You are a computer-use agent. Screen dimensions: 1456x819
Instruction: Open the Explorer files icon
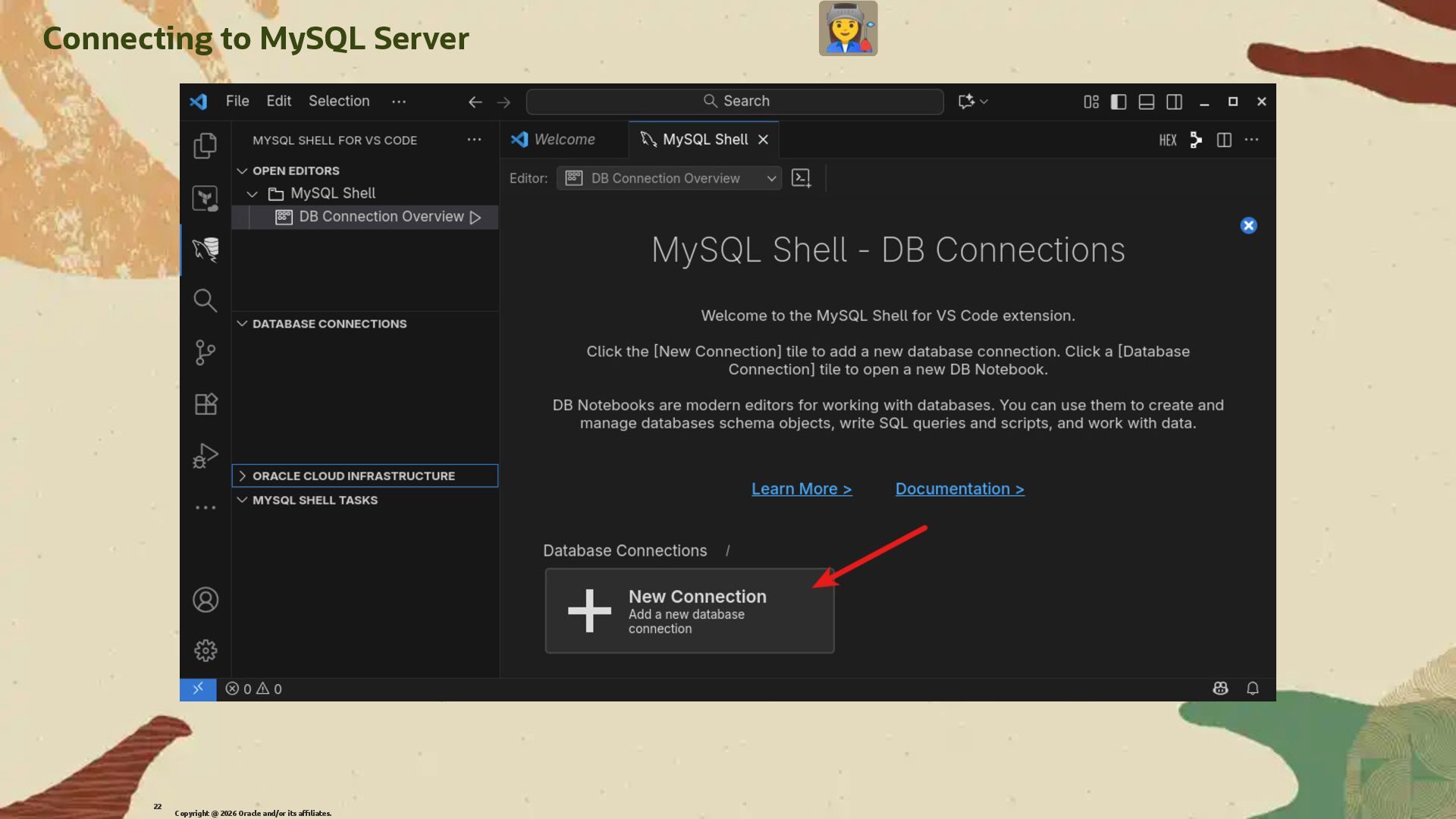[206, 146]
